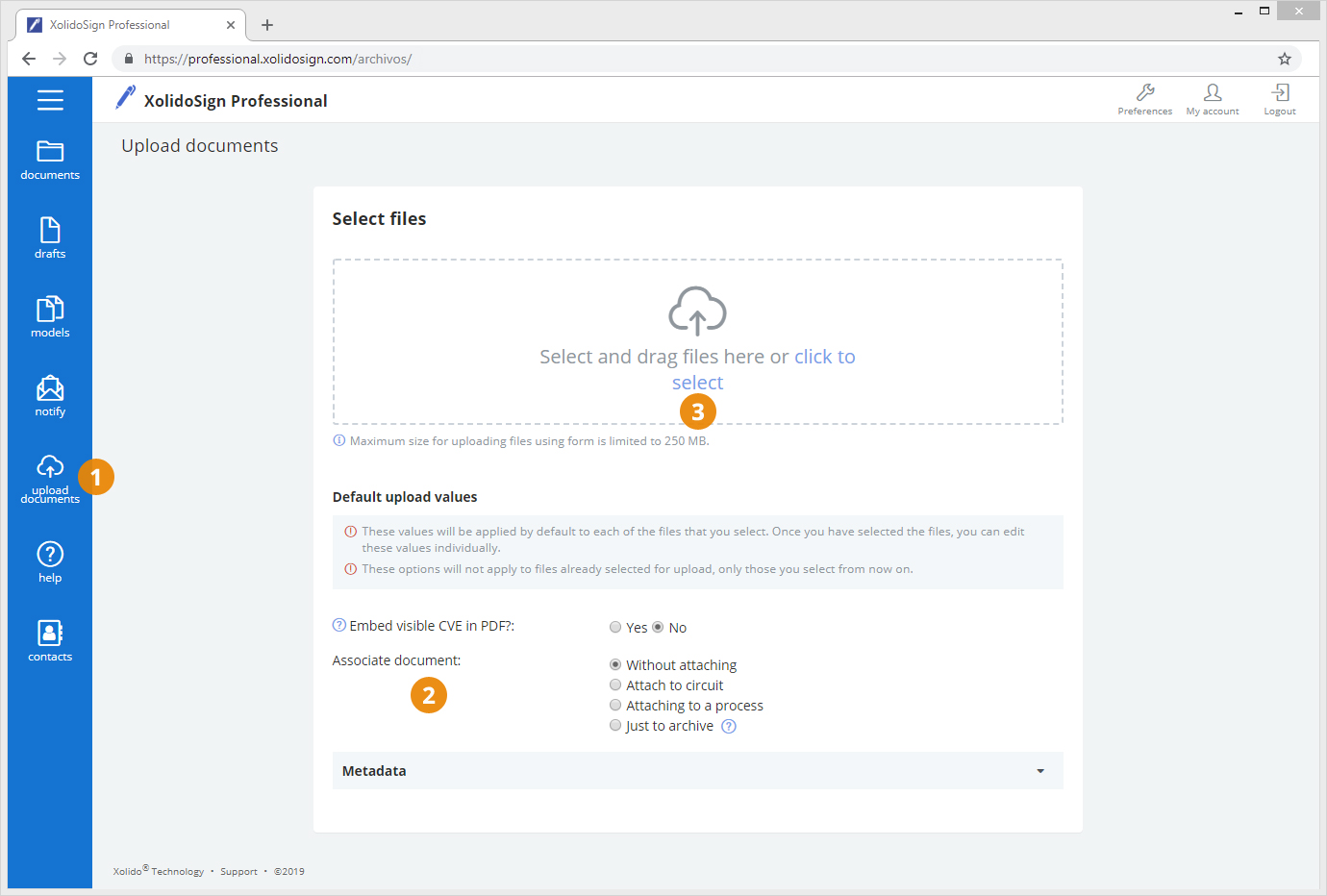Click the 'Upload documents' page heading
Screen dimensions: 1327x896
pos(200,146)
